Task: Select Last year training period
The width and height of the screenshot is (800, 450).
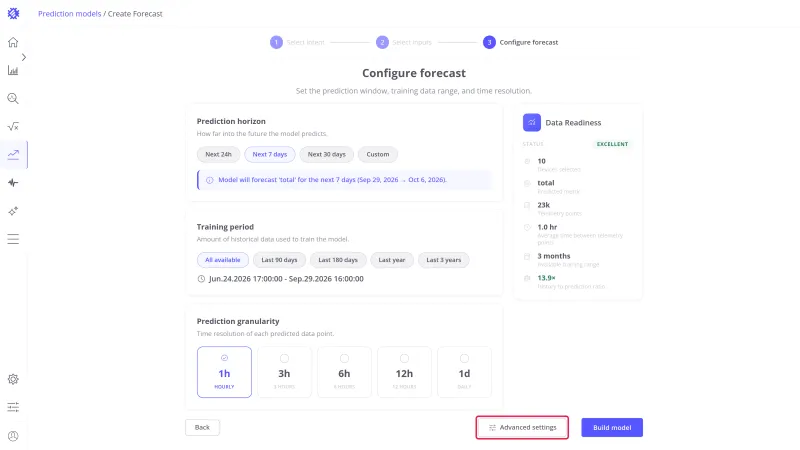Action: pyautogui.click(x=392, y=260)
